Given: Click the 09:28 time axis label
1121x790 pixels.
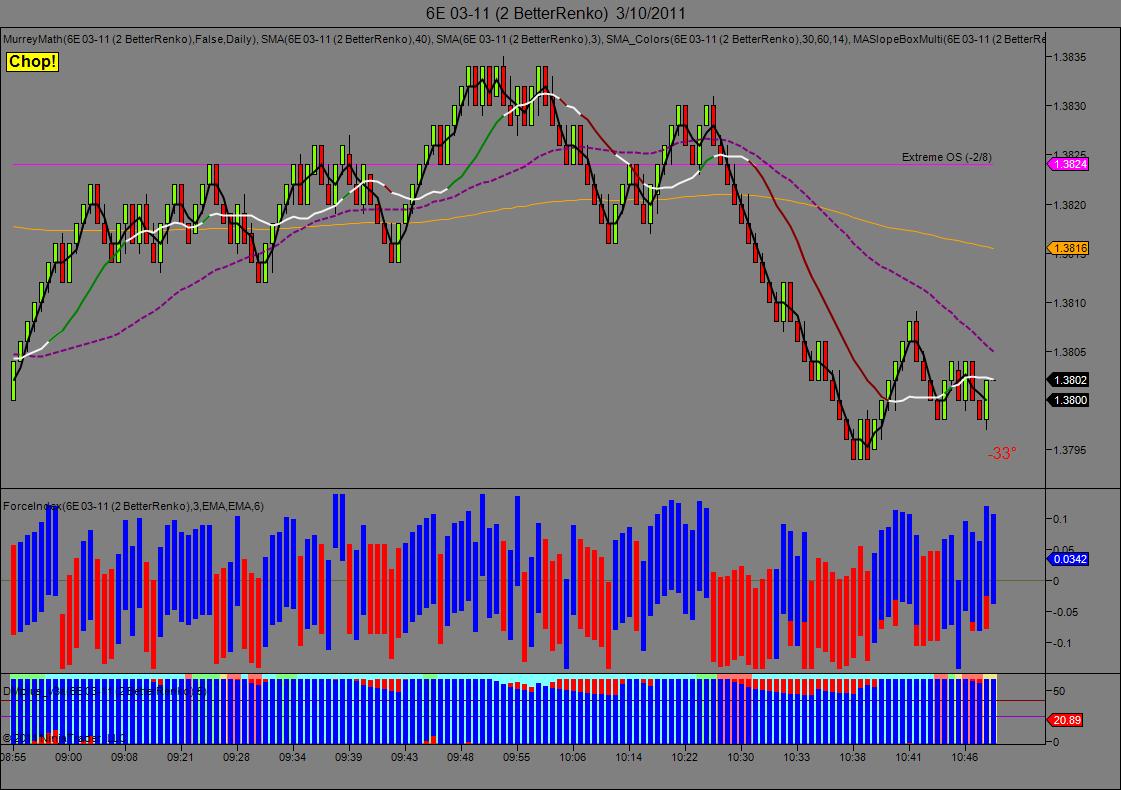Looking at the screenshot, I should (236, 756).
